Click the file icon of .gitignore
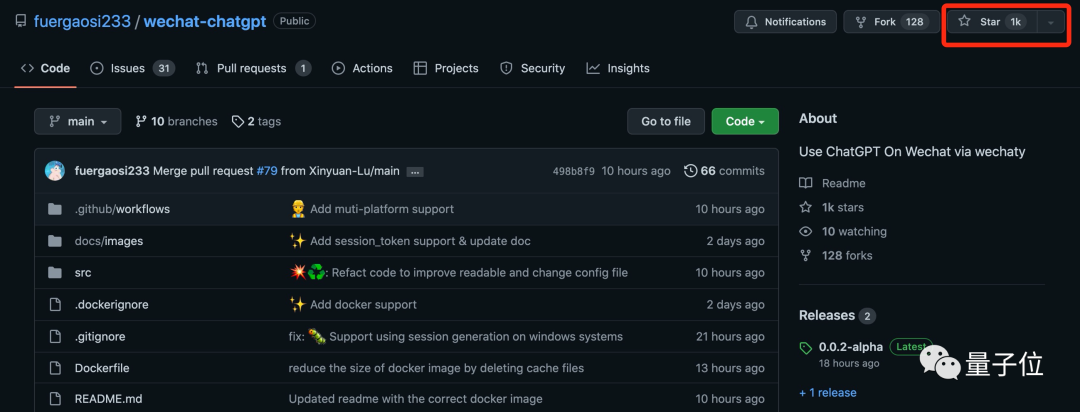The height and width of the screenshot is (412, 1080). (55, 337)
